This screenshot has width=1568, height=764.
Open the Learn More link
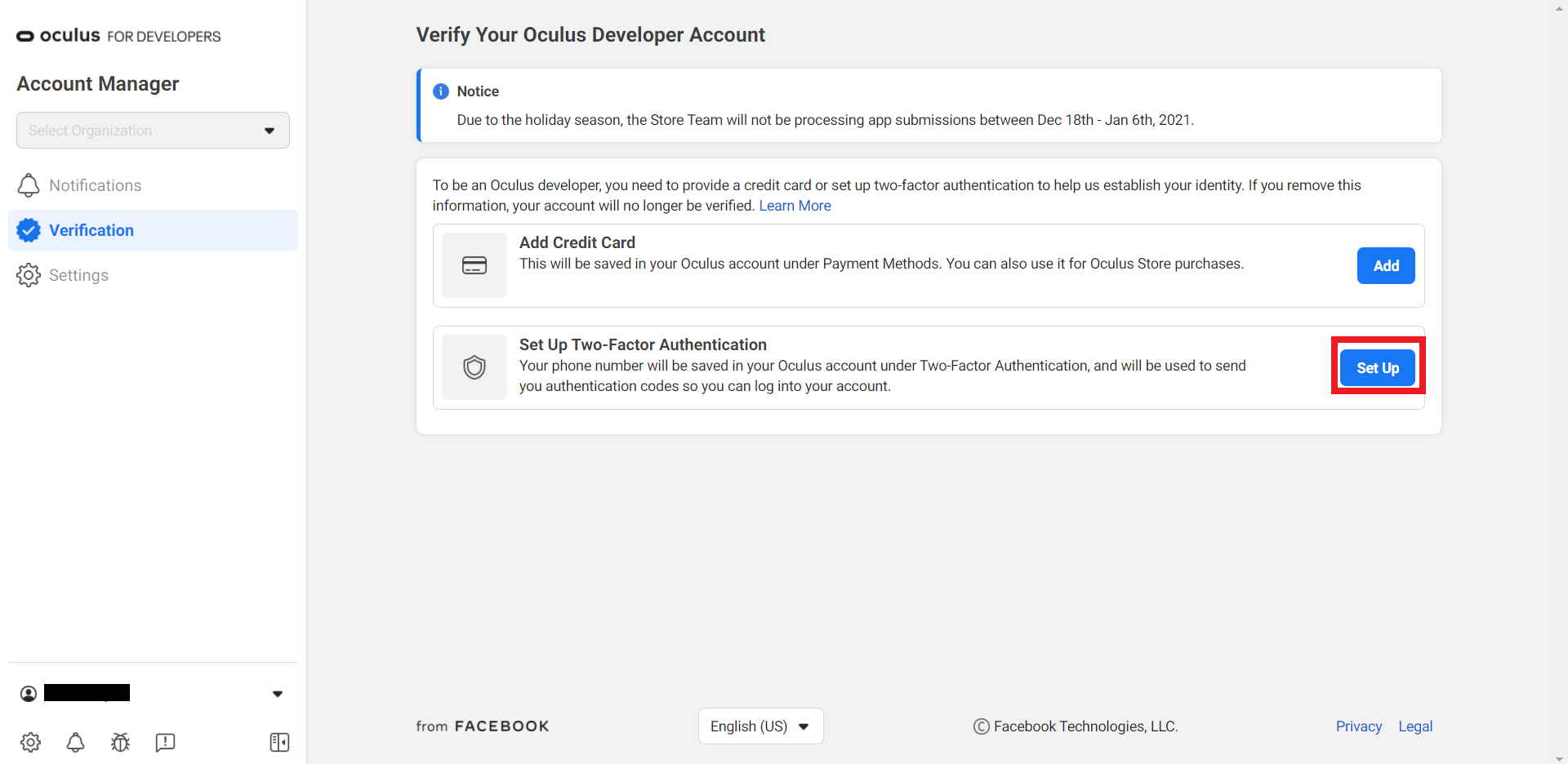795,205
